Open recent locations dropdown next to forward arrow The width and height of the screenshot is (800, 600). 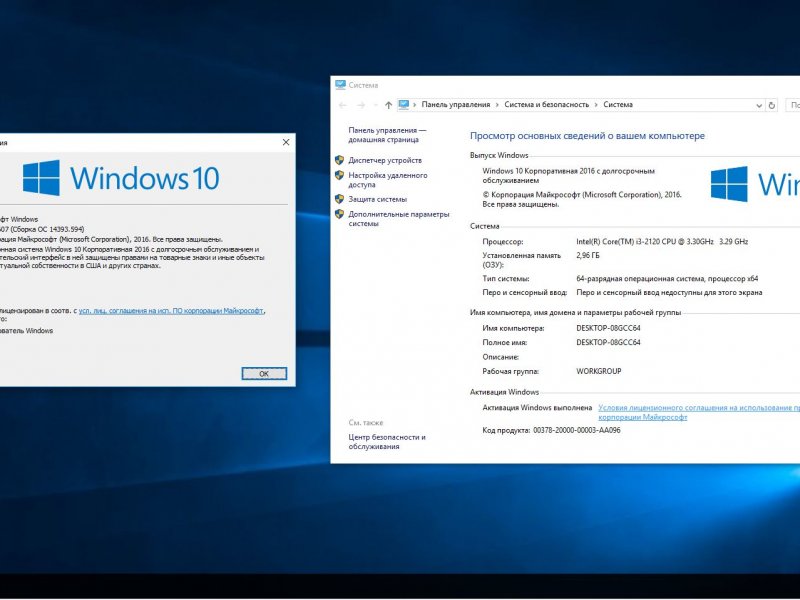pyautogui.click(x=375, y=106)
